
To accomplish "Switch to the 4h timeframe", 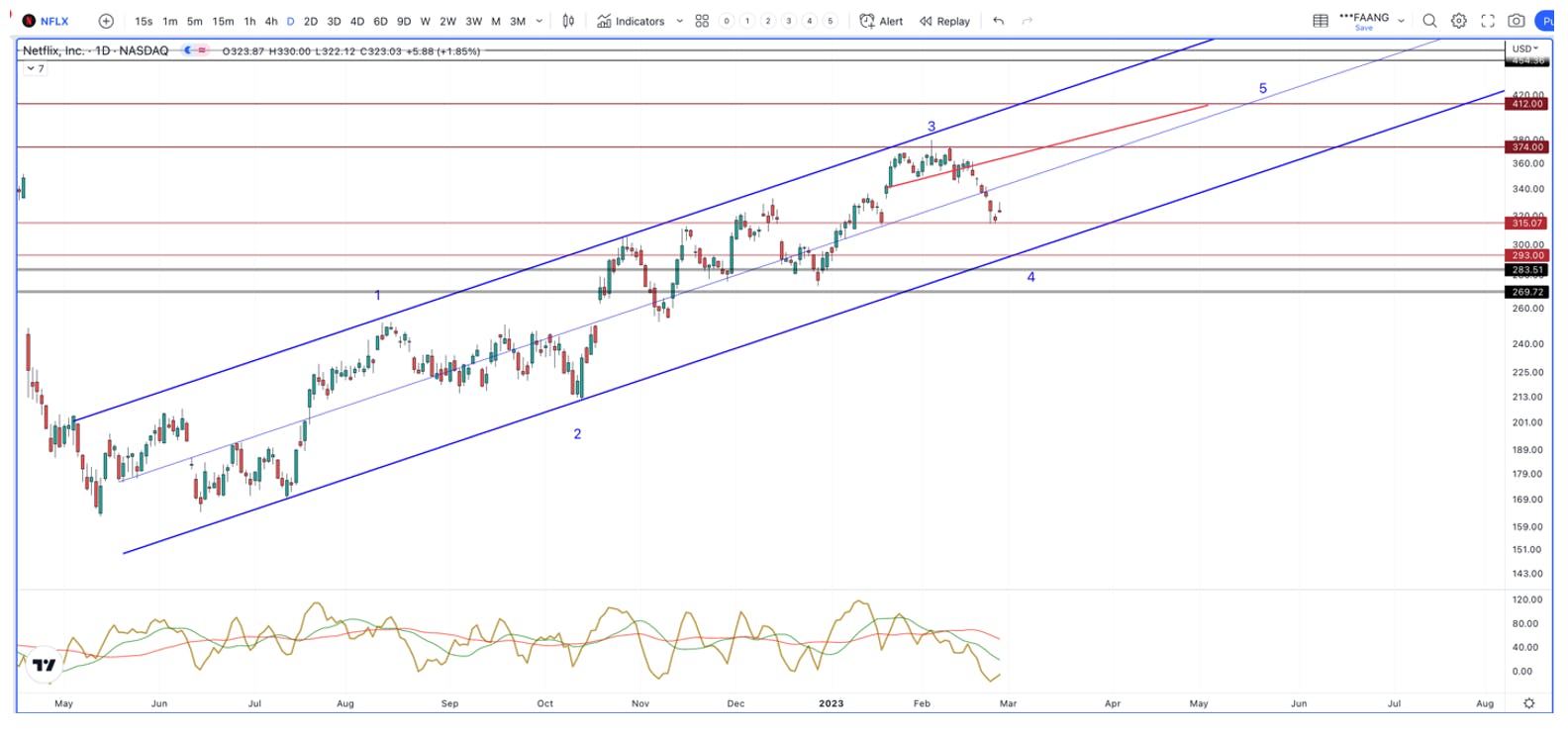I will (271, 21).
